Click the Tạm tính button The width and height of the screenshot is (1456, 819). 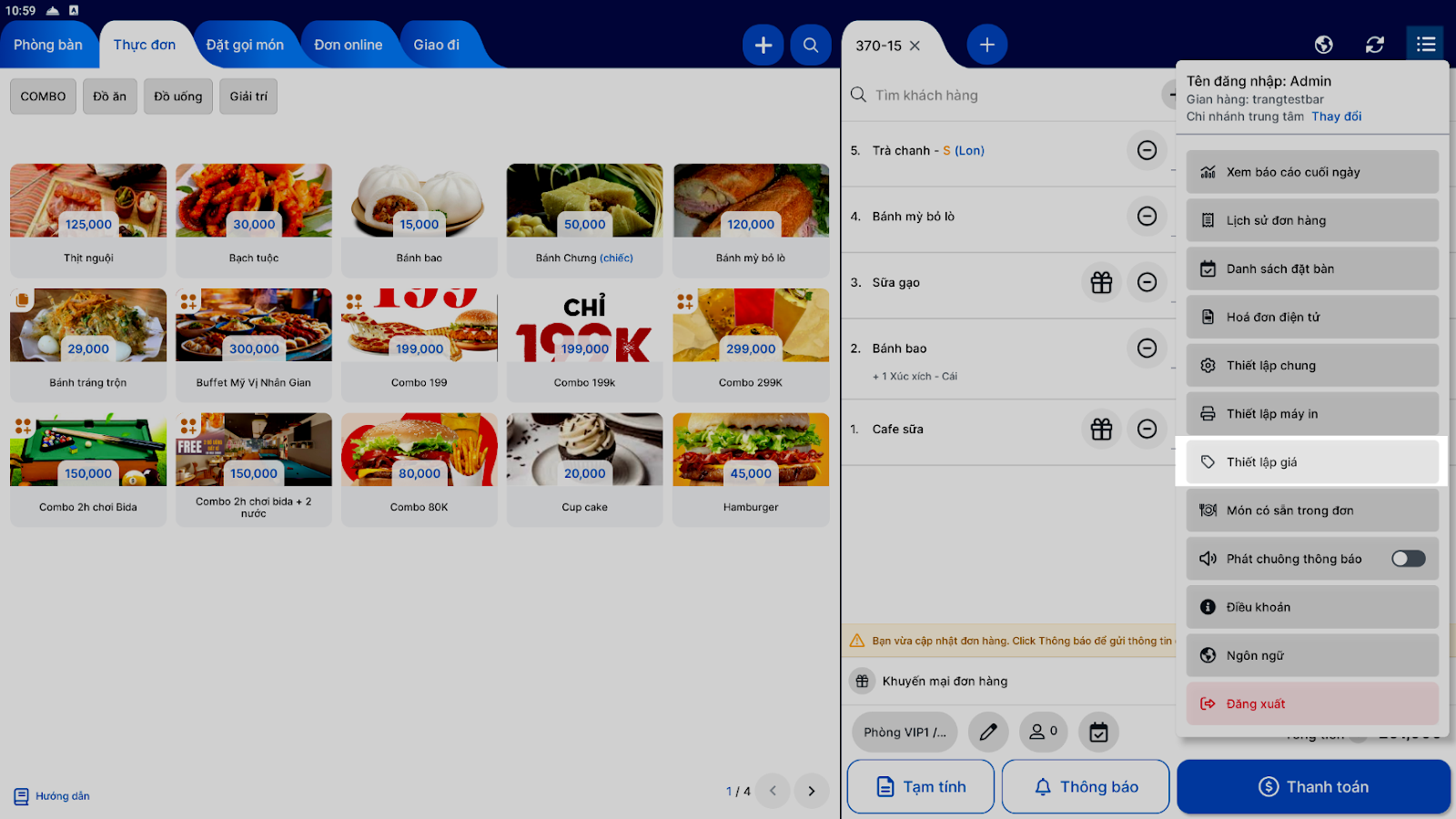pyautogui.click(x=920, y=786)
